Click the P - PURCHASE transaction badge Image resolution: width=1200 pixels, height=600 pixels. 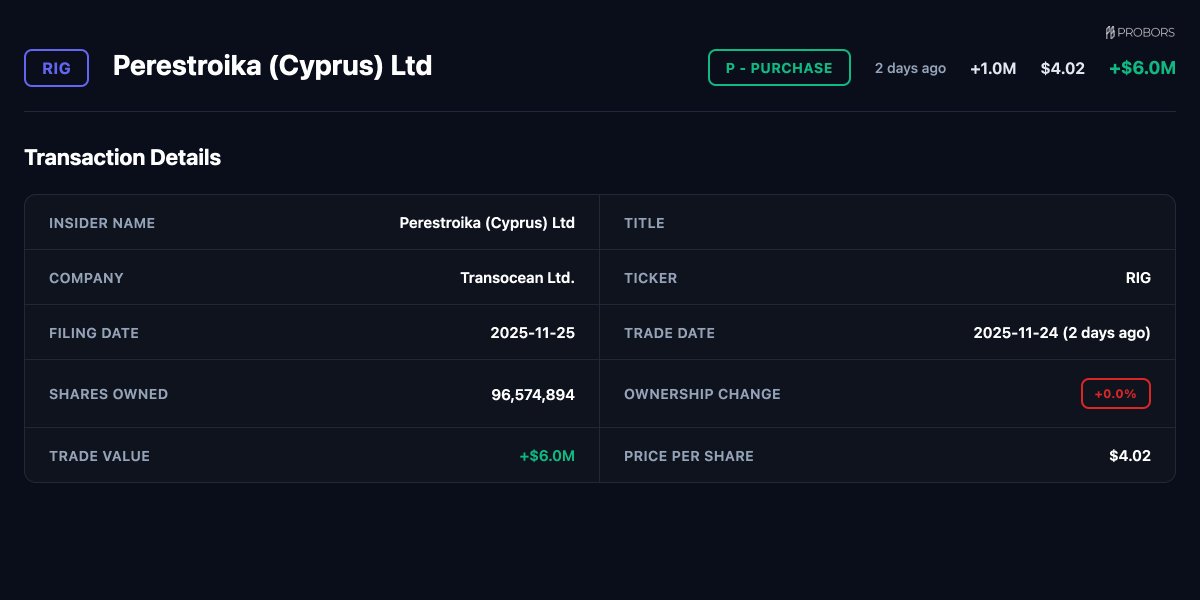point(779,68)
